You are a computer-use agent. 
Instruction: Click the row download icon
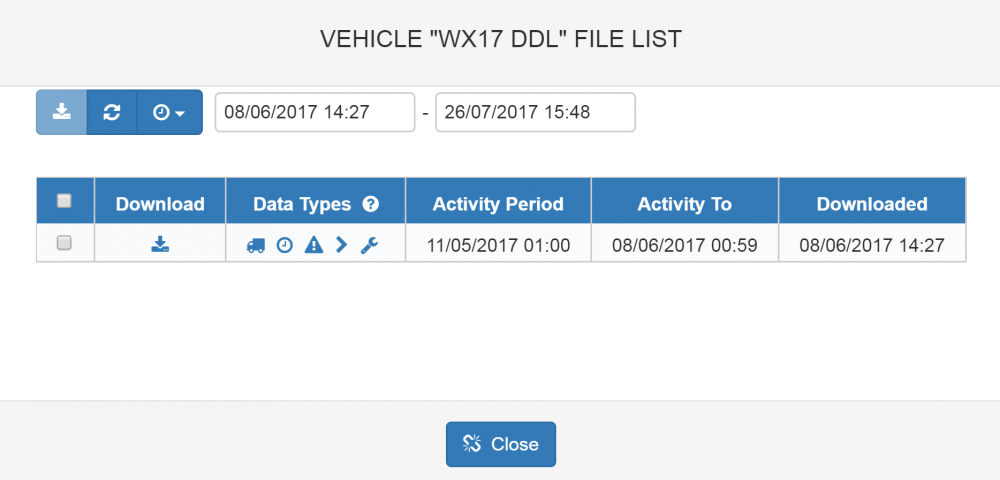160,244
